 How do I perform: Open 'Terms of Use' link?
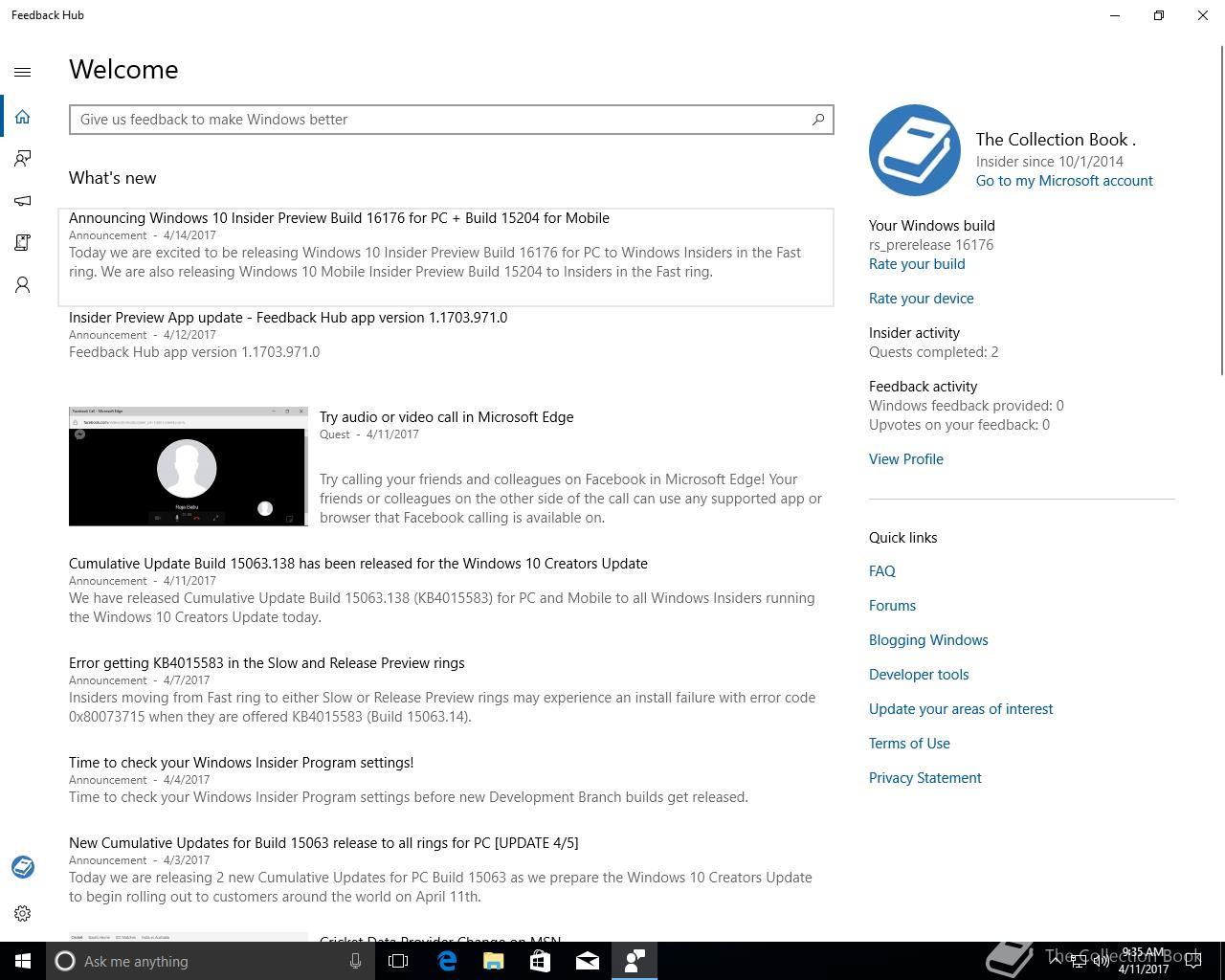point(909,744)
